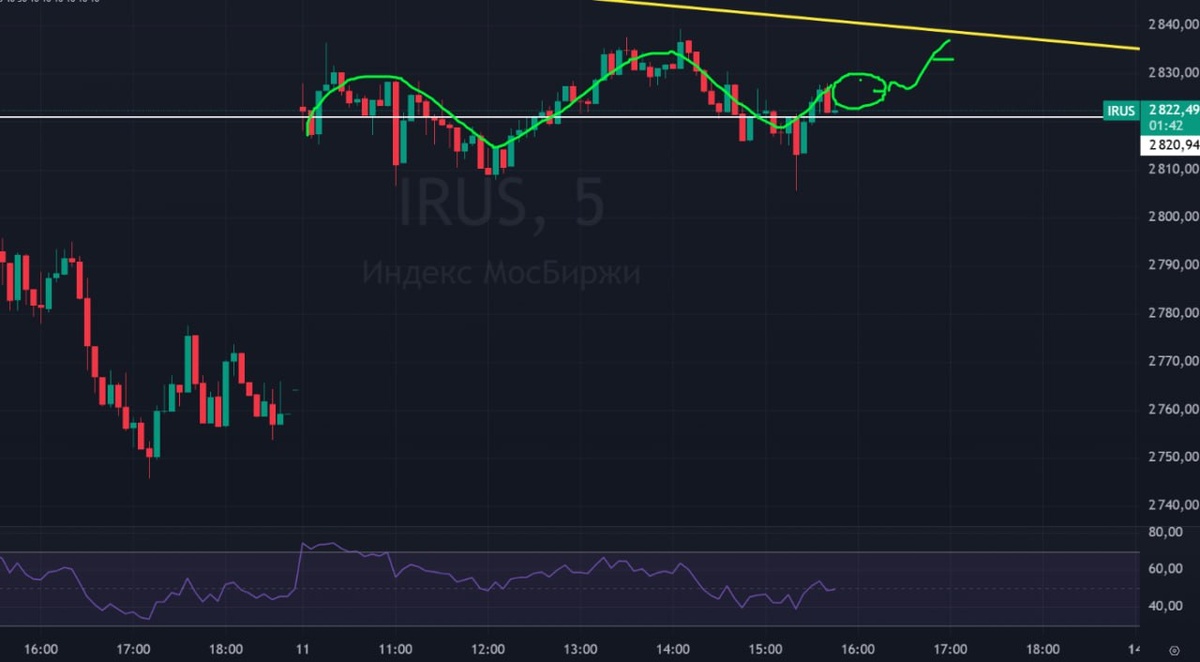1200x662 pixels.
Task: Click the first 17:00 time axis label
Action: 133,649
